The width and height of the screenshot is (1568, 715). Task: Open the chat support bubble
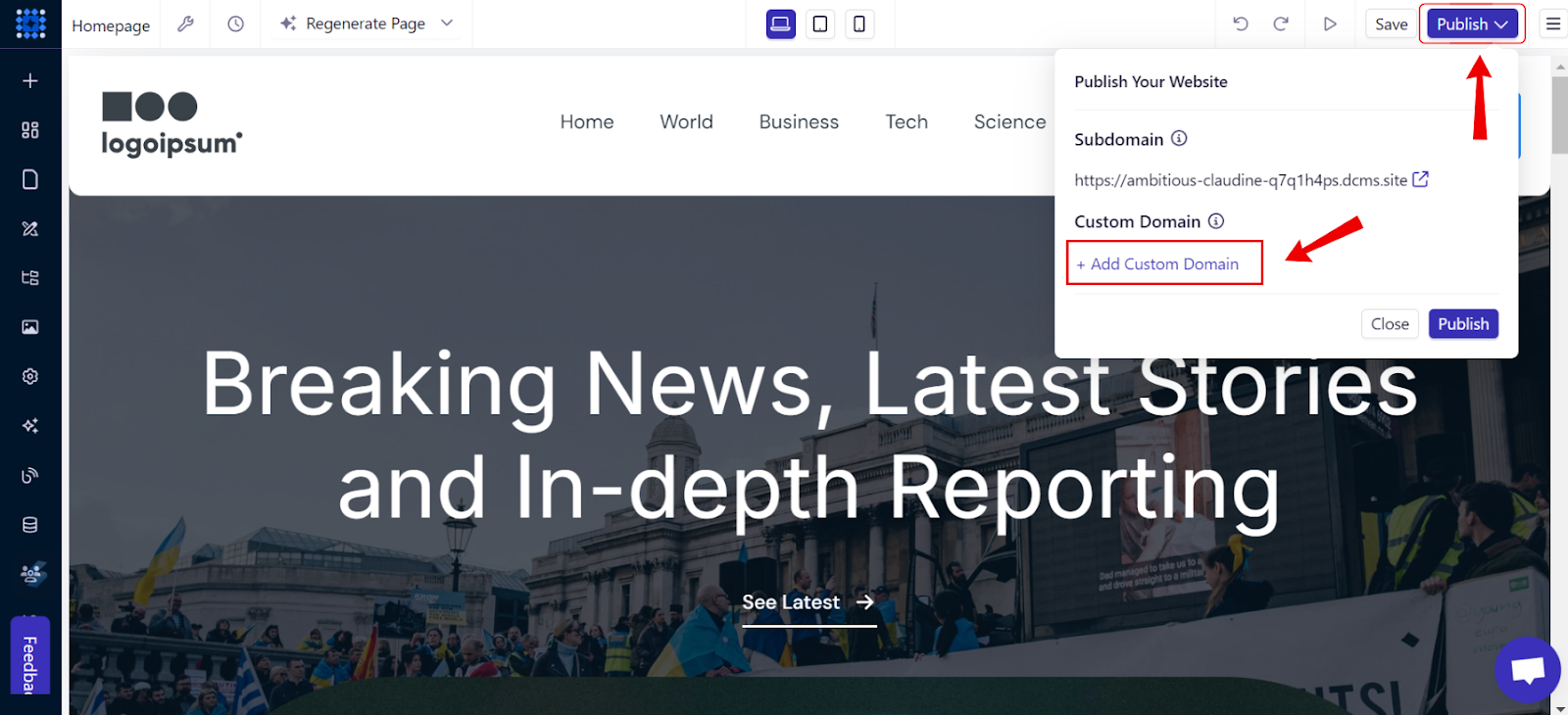[1528, 670]
